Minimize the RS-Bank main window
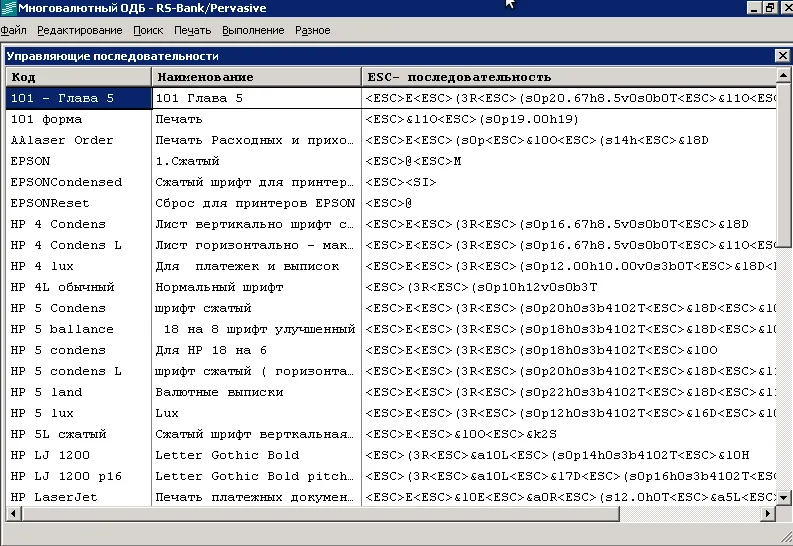This screenshot has height=546, width=793. click(x=753, y=7)
